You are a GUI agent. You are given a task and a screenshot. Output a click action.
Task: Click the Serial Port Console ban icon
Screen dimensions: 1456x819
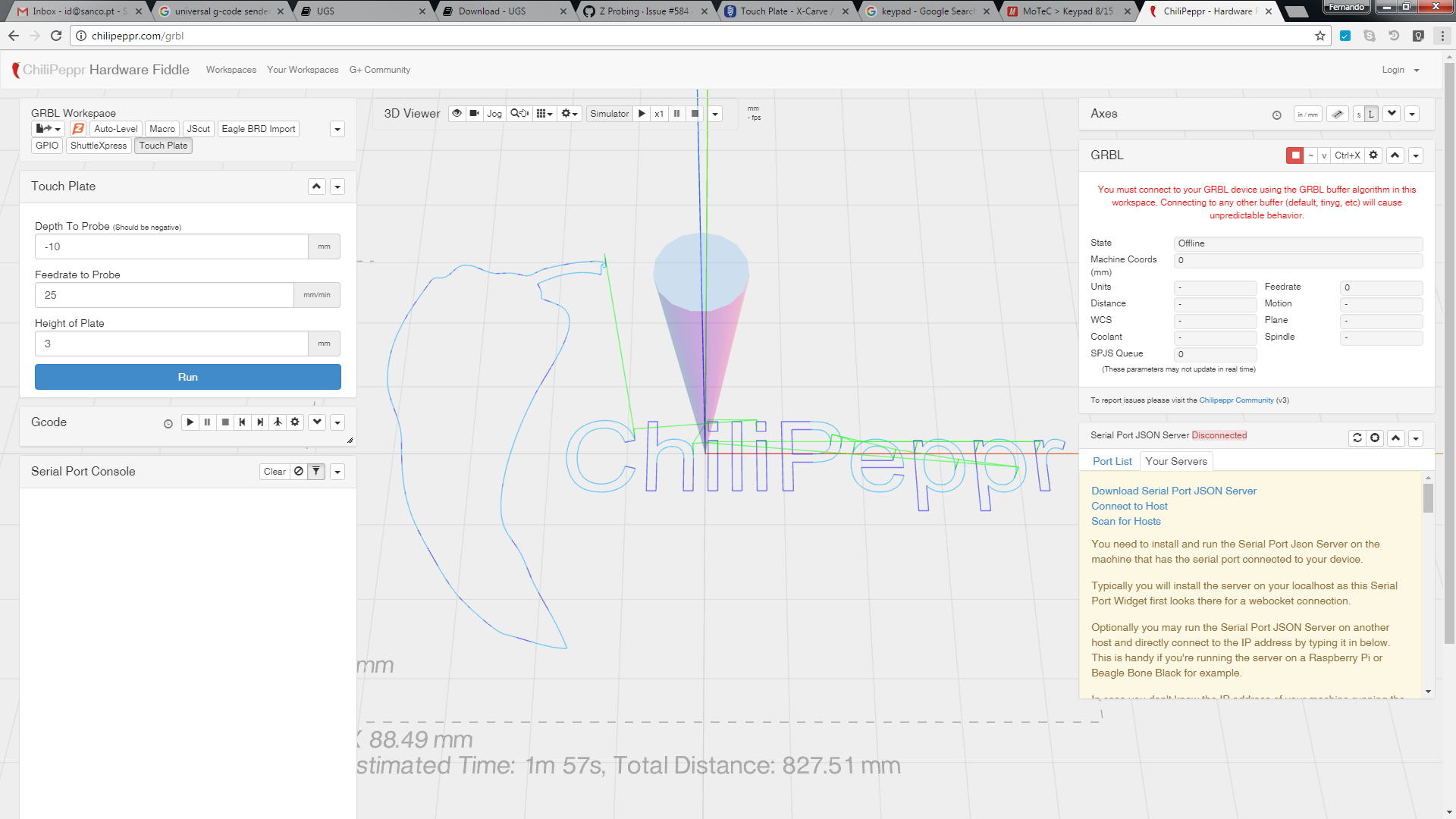(299, 472)
